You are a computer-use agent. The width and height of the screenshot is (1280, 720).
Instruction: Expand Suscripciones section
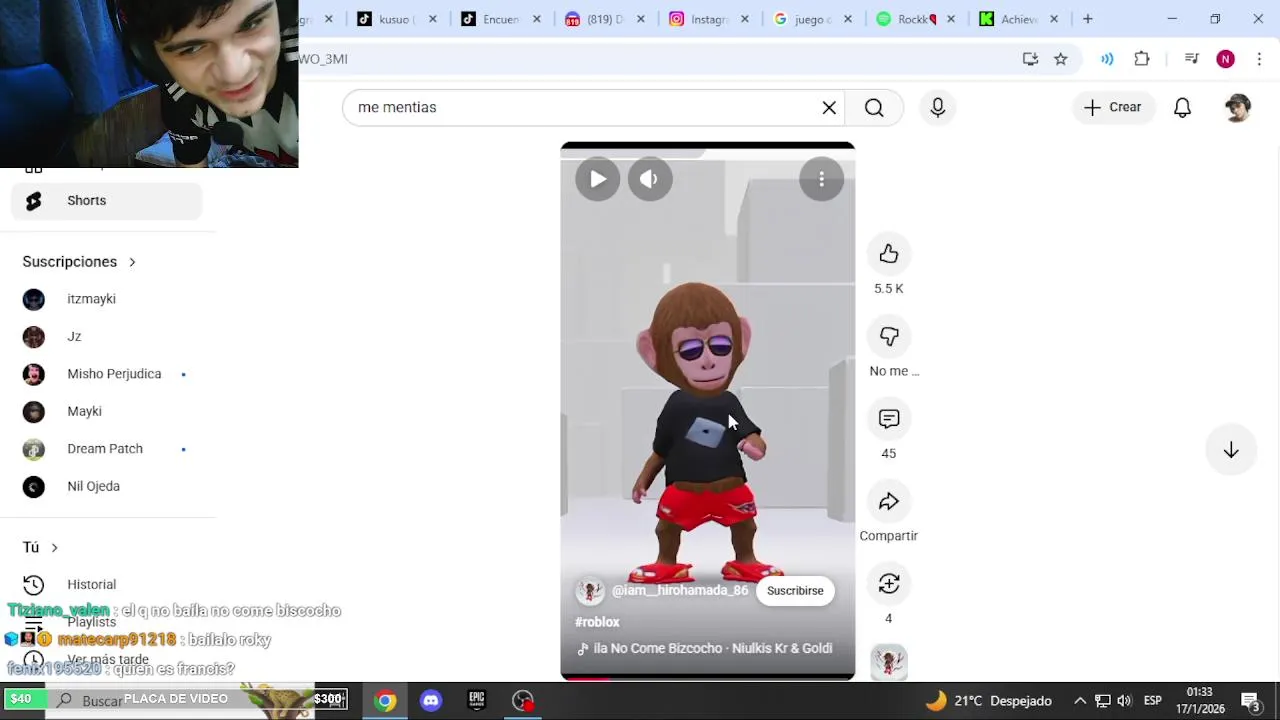click(79, 262)
